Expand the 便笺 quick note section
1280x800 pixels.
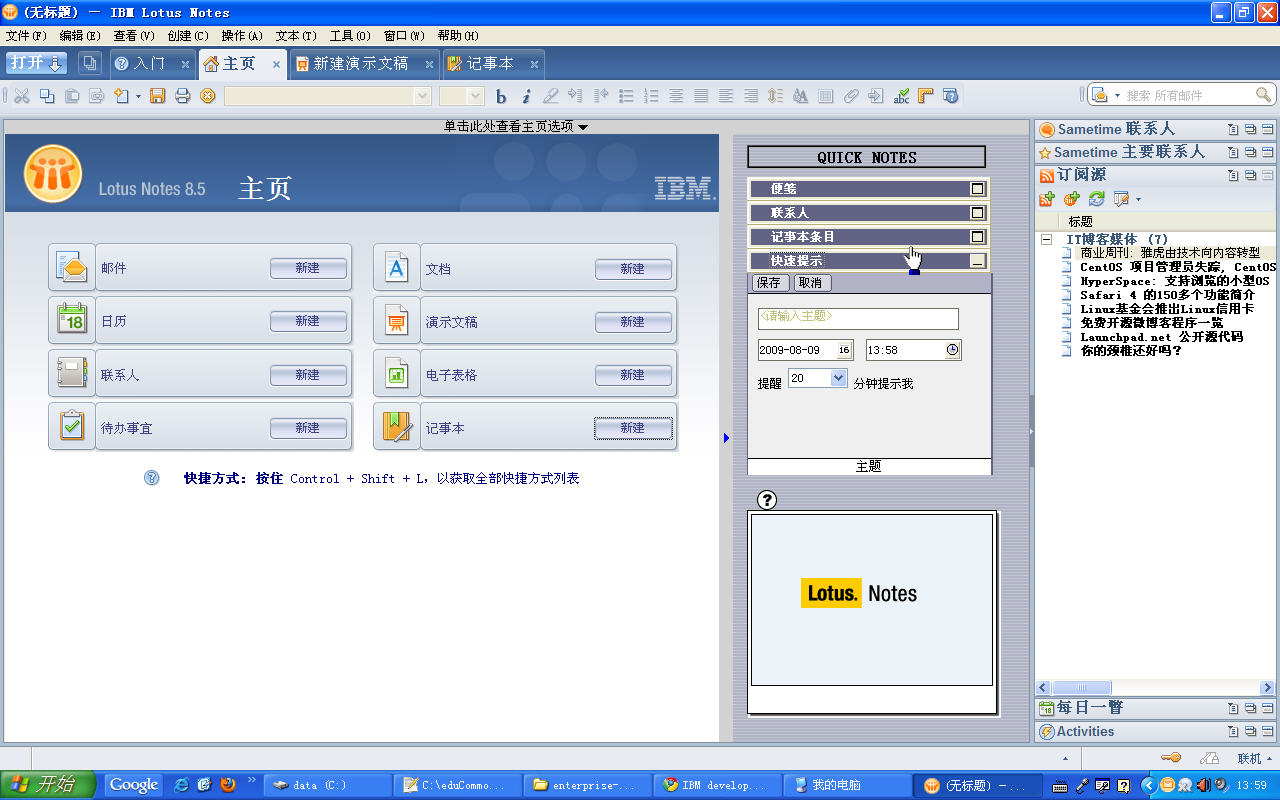(x=977, y=189)
